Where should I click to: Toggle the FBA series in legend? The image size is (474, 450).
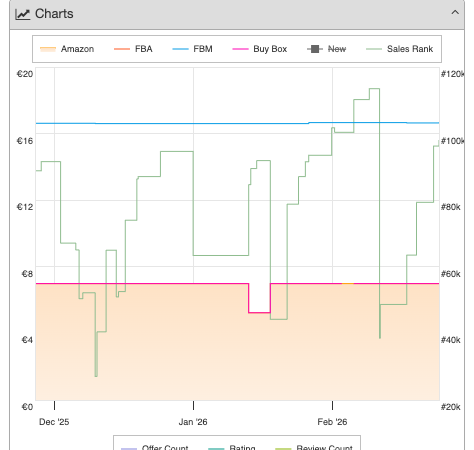click(133, 49)
